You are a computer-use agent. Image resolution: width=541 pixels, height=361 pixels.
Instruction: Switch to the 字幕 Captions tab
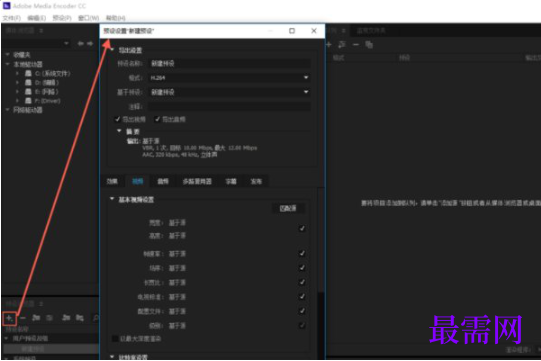point(231,181)
